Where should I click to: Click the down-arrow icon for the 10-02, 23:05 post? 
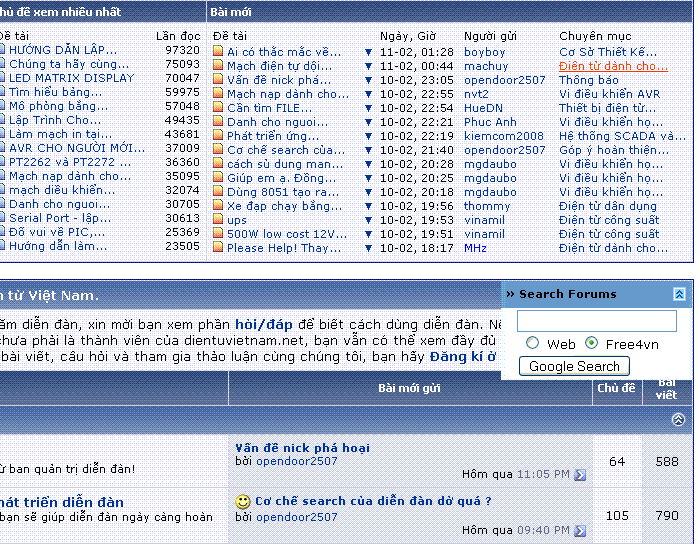(x=368, y=80)
